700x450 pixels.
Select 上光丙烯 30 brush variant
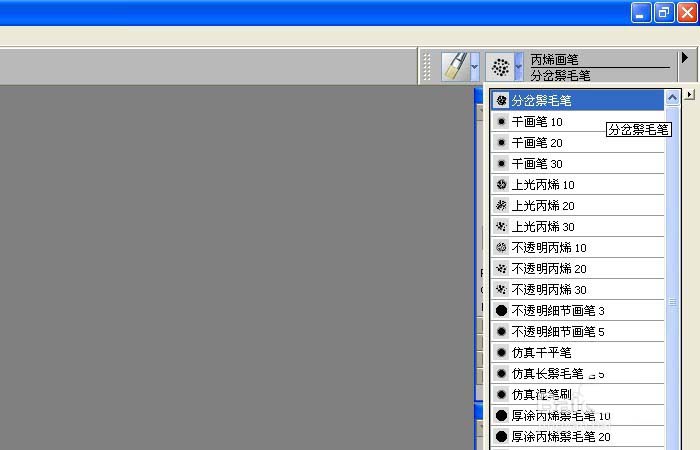[x=578, y=226]
